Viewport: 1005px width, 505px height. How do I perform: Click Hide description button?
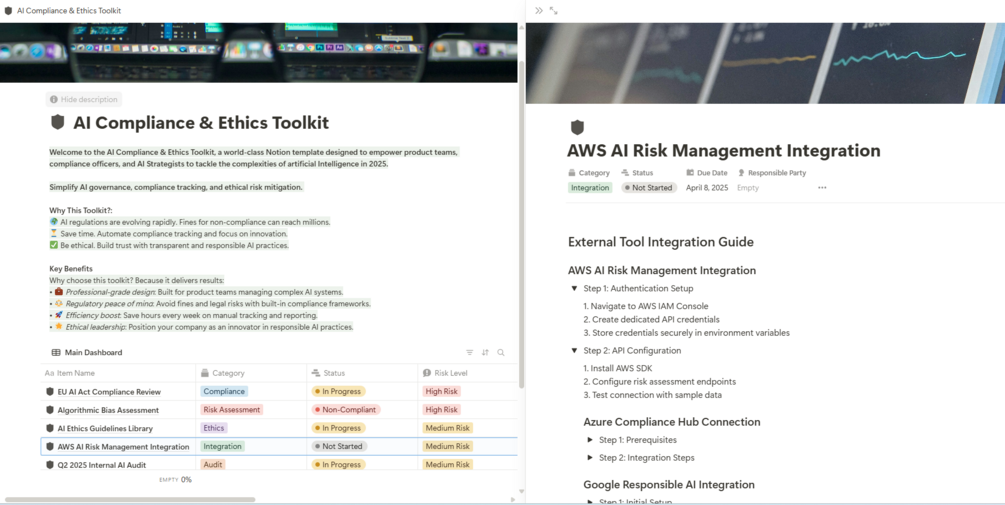pos(83,99)
